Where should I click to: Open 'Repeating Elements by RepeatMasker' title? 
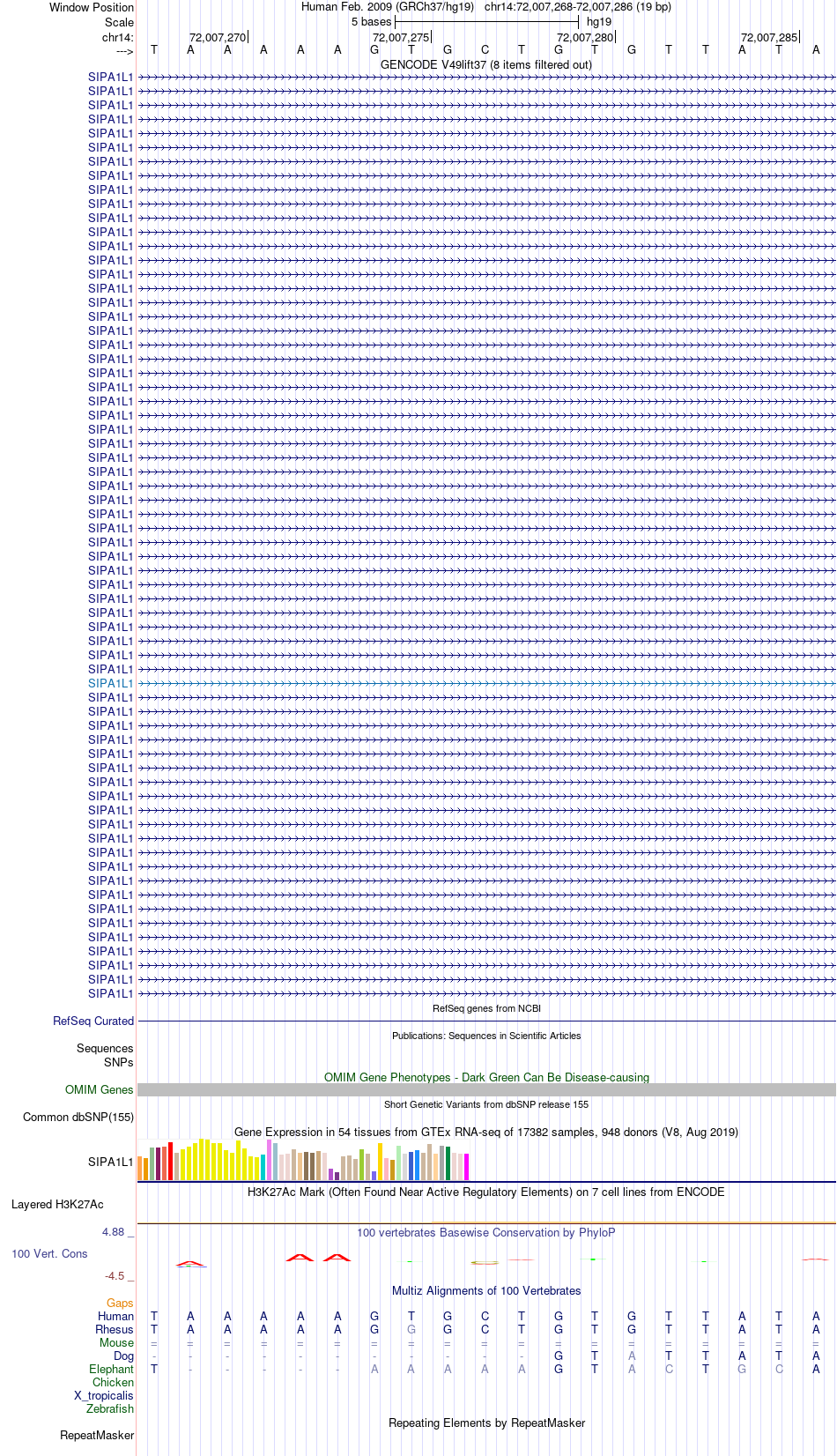486,1423
